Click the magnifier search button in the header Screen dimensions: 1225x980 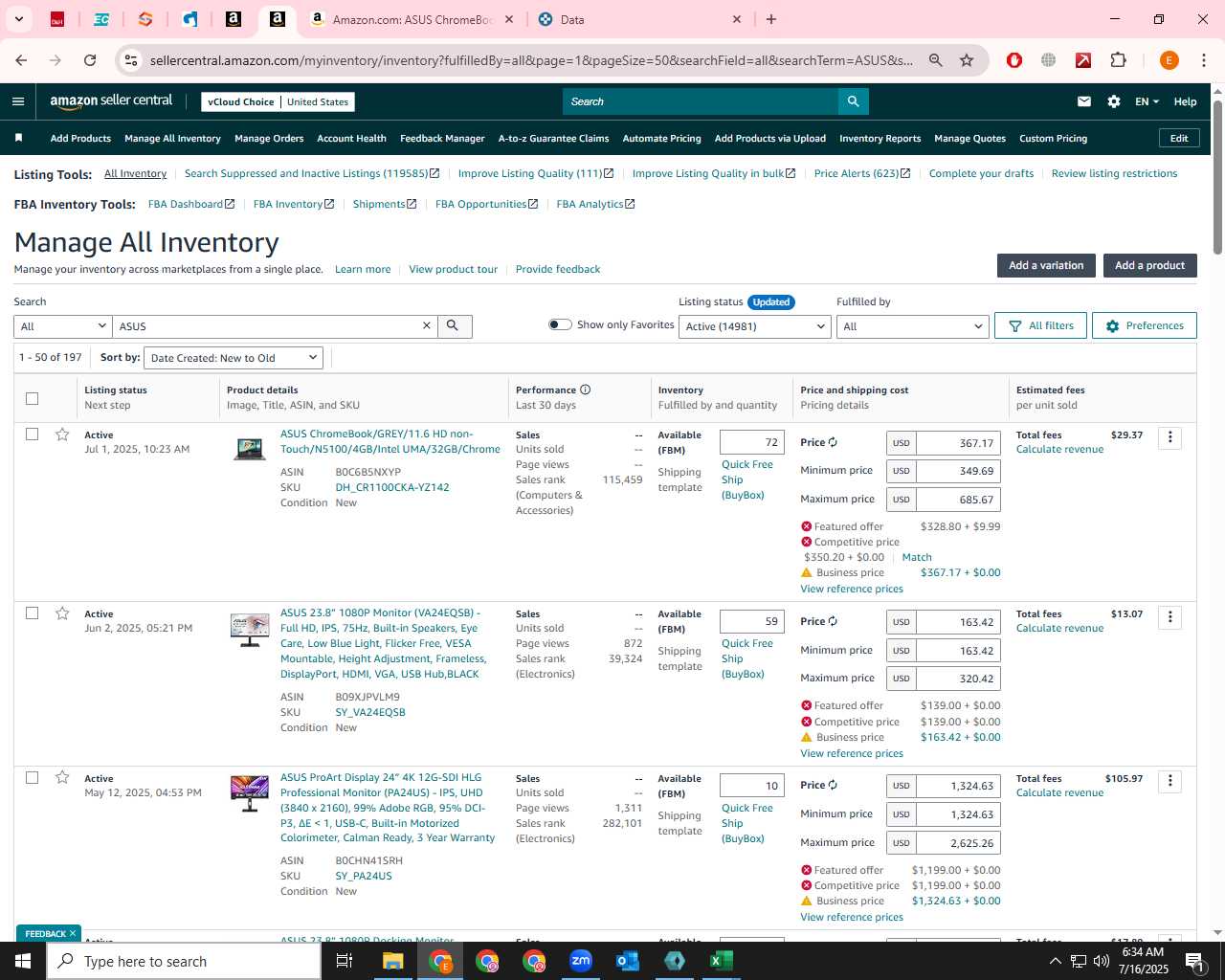[x=853, y=101]
